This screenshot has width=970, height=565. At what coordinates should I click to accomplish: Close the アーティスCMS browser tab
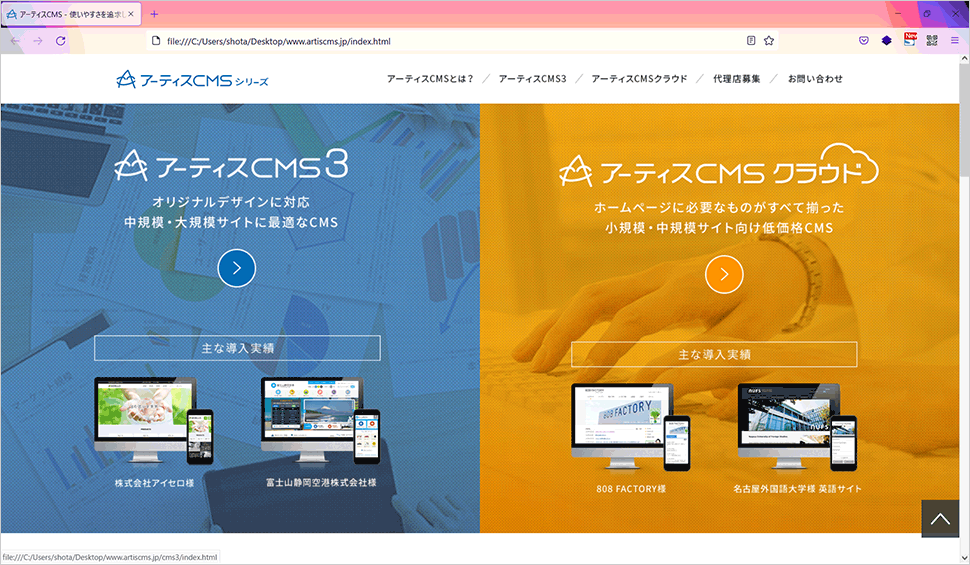[131, 14]
